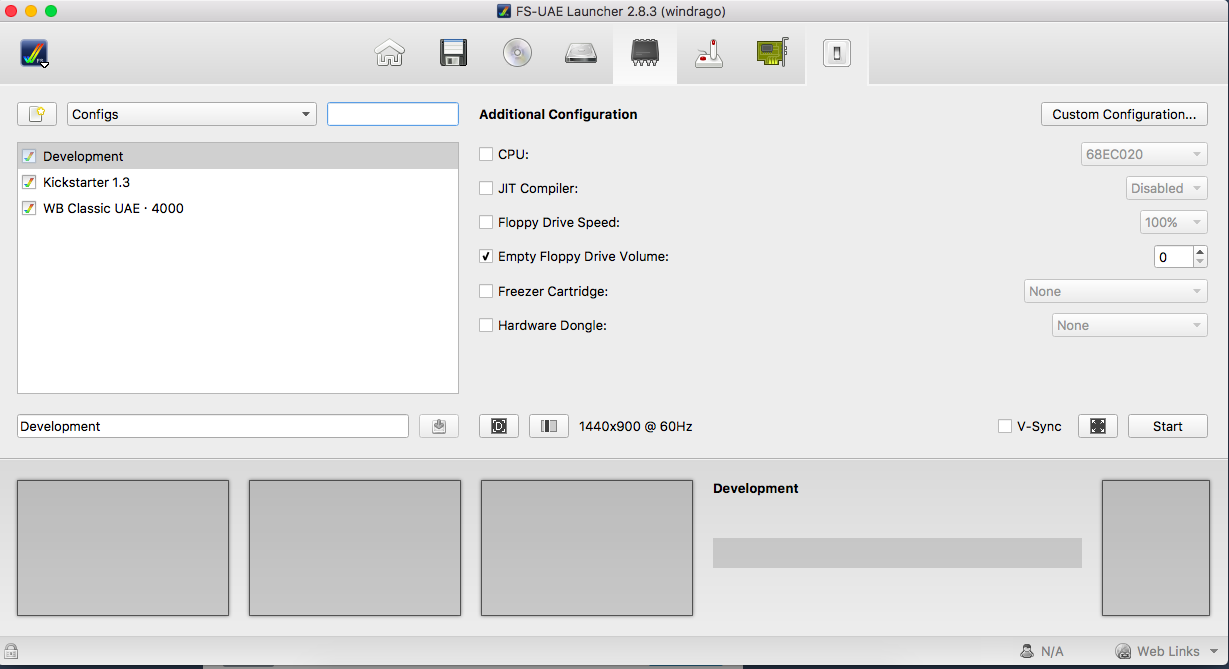Increase the floppy drive volume with up arrow
Image resolution: width=1229 pixels, height=669 pixels.
[x=1200, y=251]
